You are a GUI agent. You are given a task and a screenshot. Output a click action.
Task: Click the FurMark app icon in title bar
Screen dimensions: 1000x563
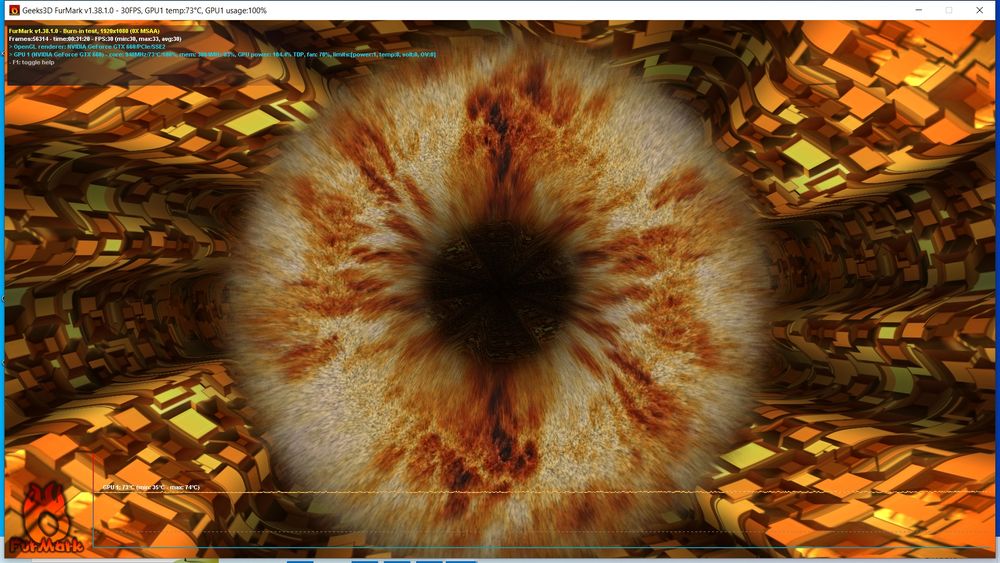pyautogui.click(x=14, y=10)
